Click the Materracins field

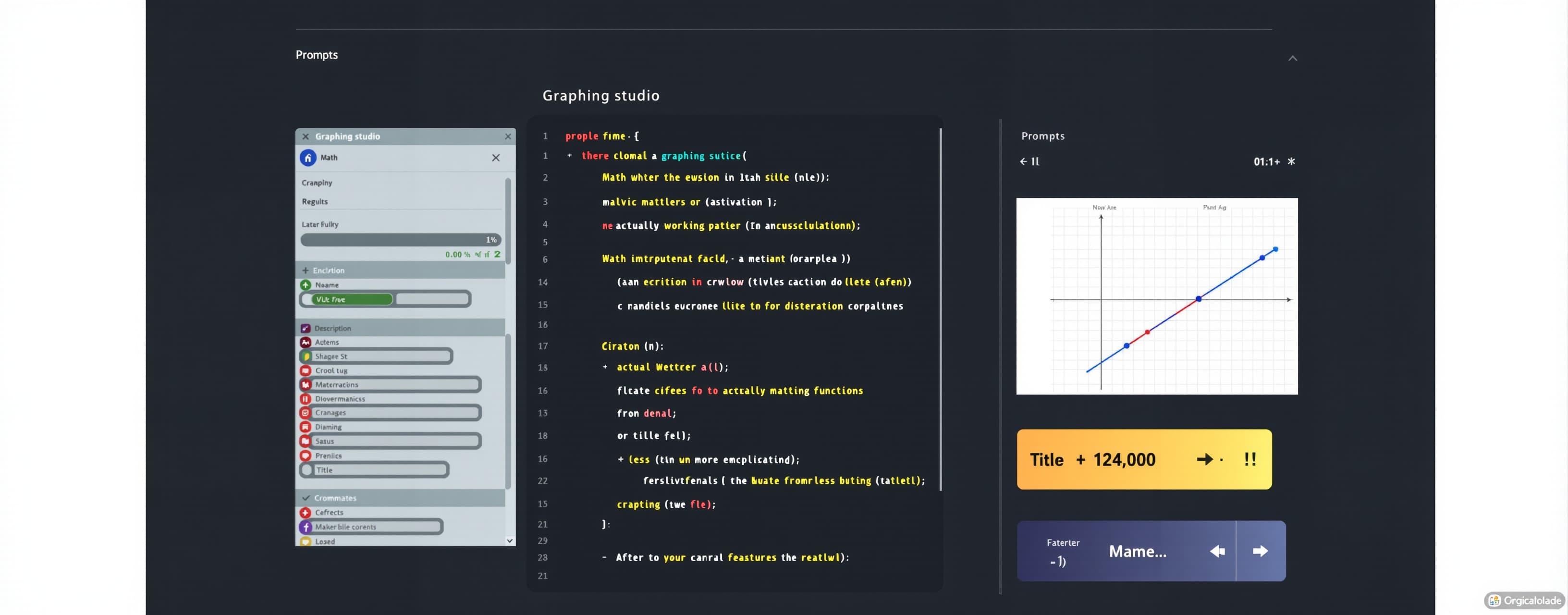(390, 385)
